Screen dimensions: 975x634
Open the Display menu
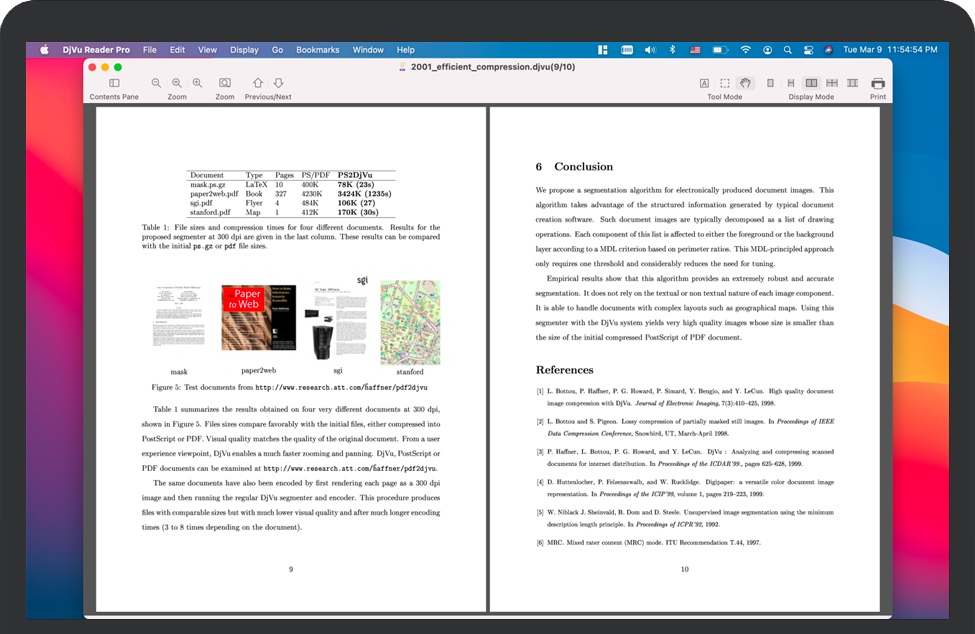point(244,49)
